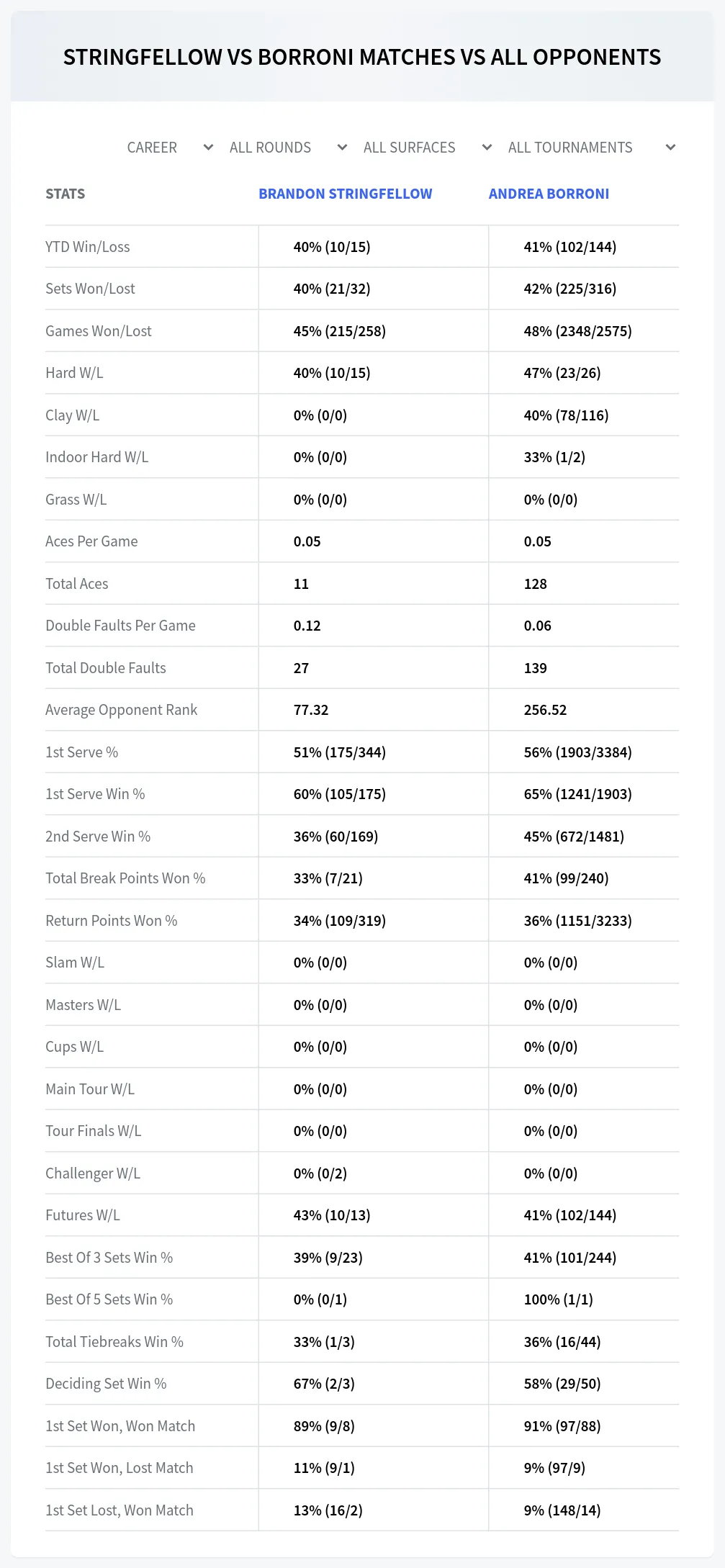The height and width of the screenshot is (1568, 725).
Task: Open the ALL ROUNDS dropdown
Action: point(288,148)
